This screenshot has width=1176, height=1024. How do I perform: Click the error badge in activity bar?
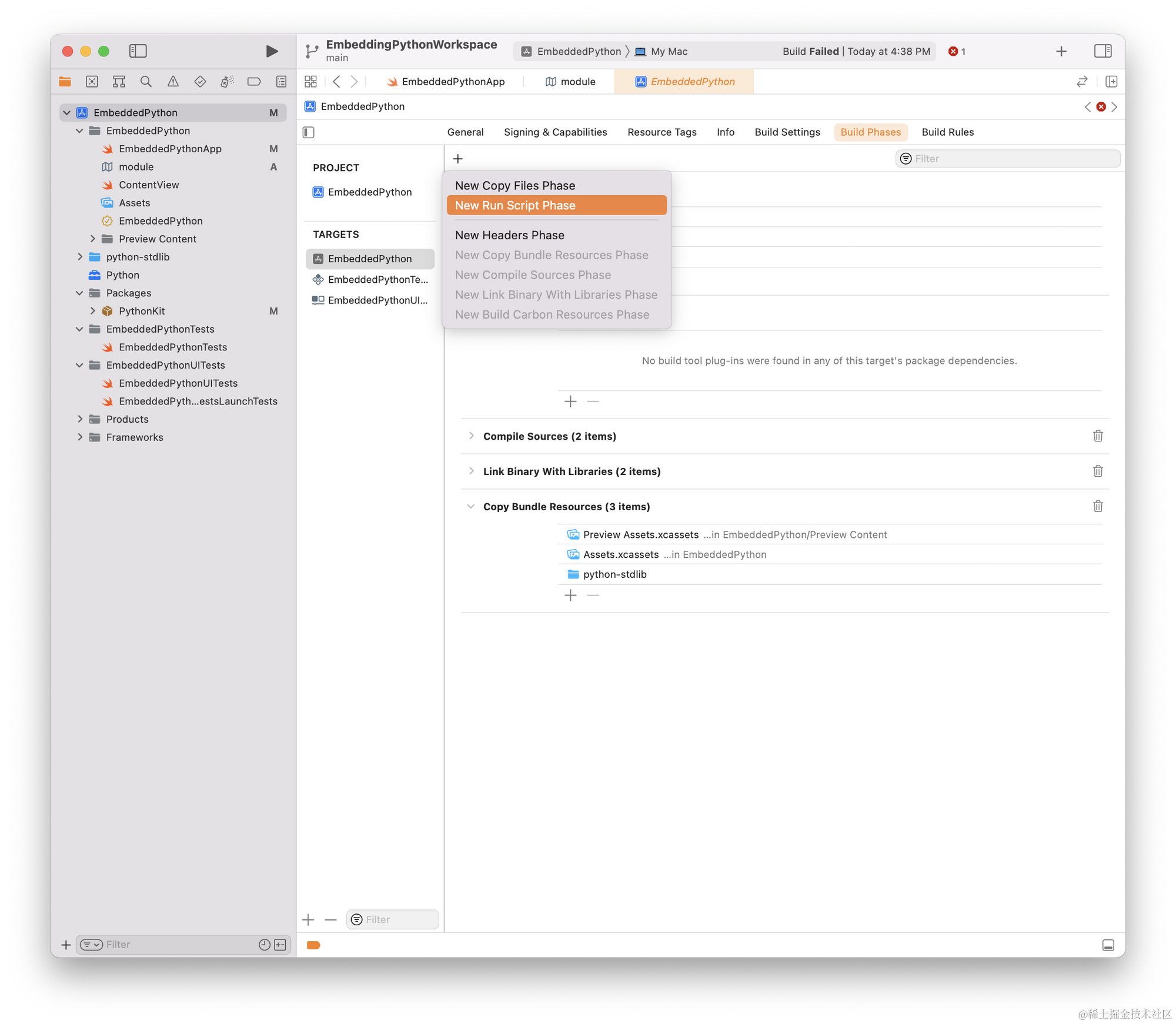tap(957, 51)
